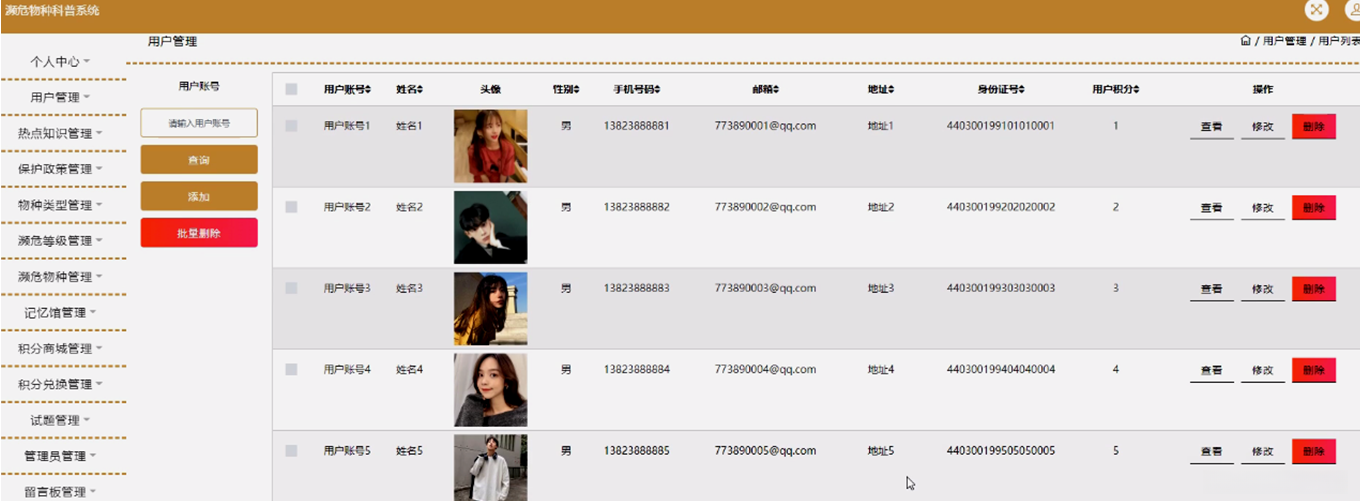Click the home icon in the breadcrumb
Viewport: 1360px width, 501px height.
(x=1245, y=41)
